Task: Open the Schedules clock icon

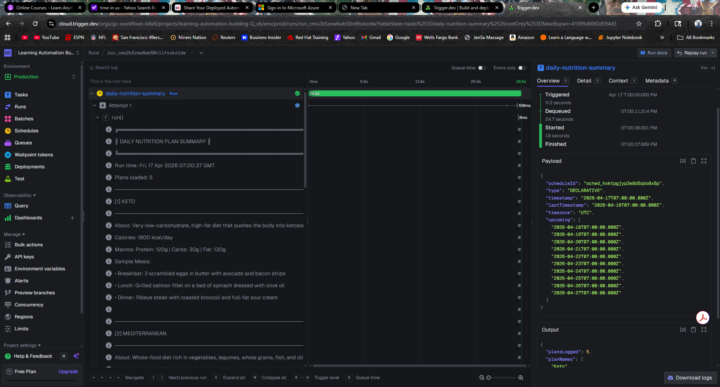Action: 8,131
